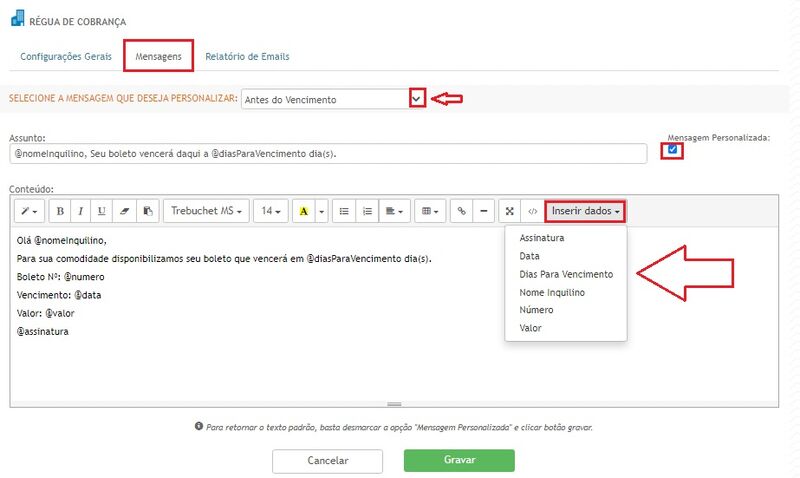Viewport: 800px width, 478px height.
Task: Insert a numbered ordered list
Action: click(367, 211)
